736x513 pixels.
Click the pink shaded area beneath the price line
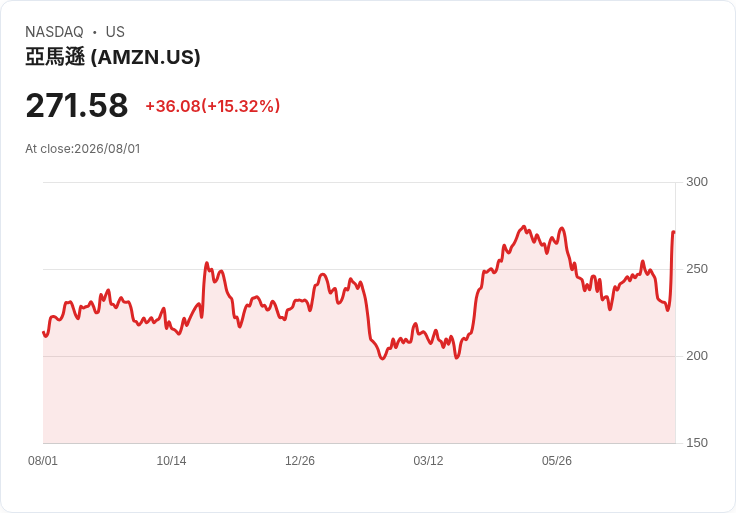[x=359, y=401]
